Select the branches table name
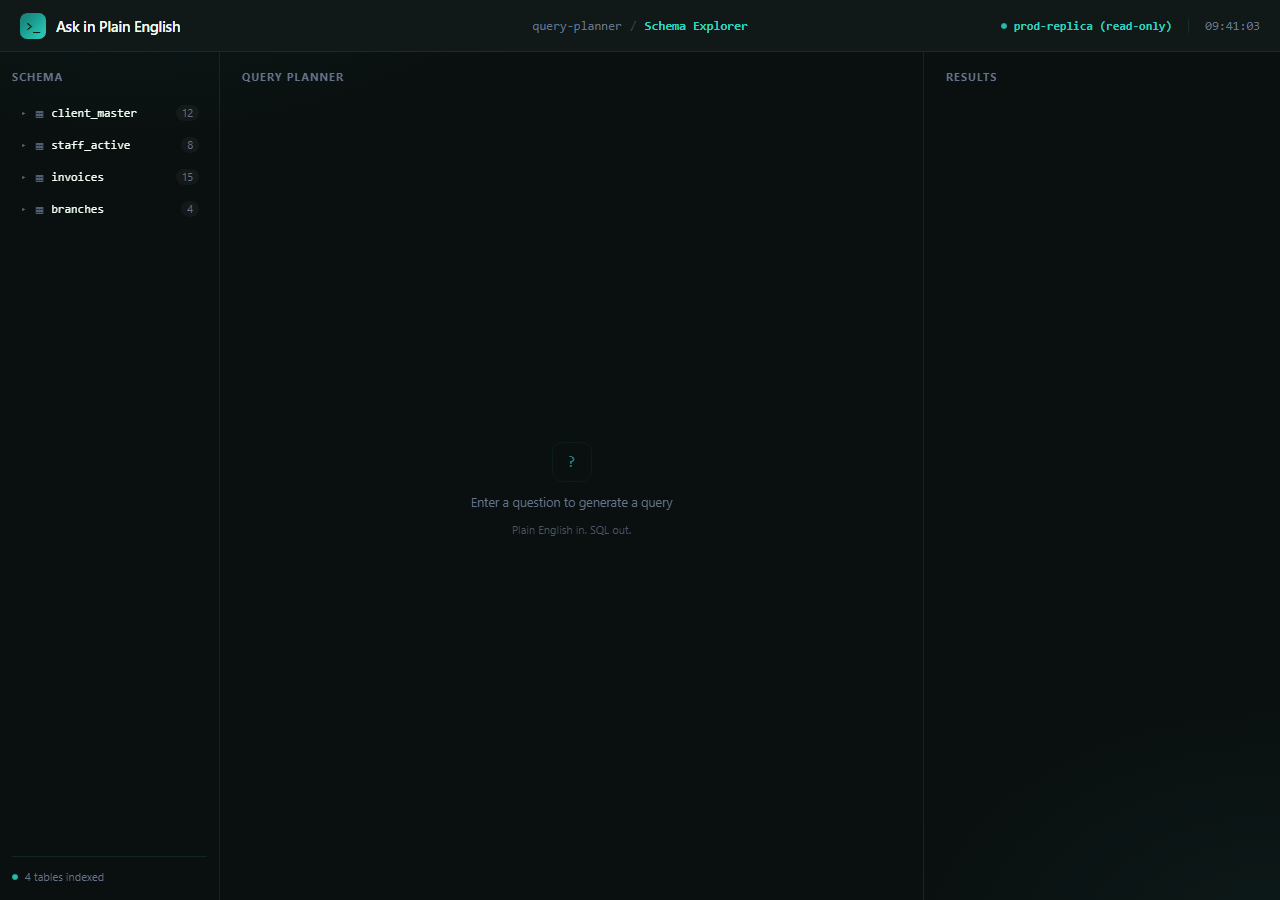 (x=78, y=209)
